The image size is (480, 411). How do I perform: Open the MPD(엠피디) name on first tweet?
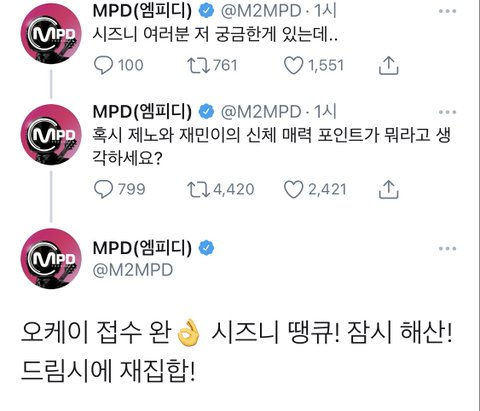pyautogui.click(x=142, y=11)
